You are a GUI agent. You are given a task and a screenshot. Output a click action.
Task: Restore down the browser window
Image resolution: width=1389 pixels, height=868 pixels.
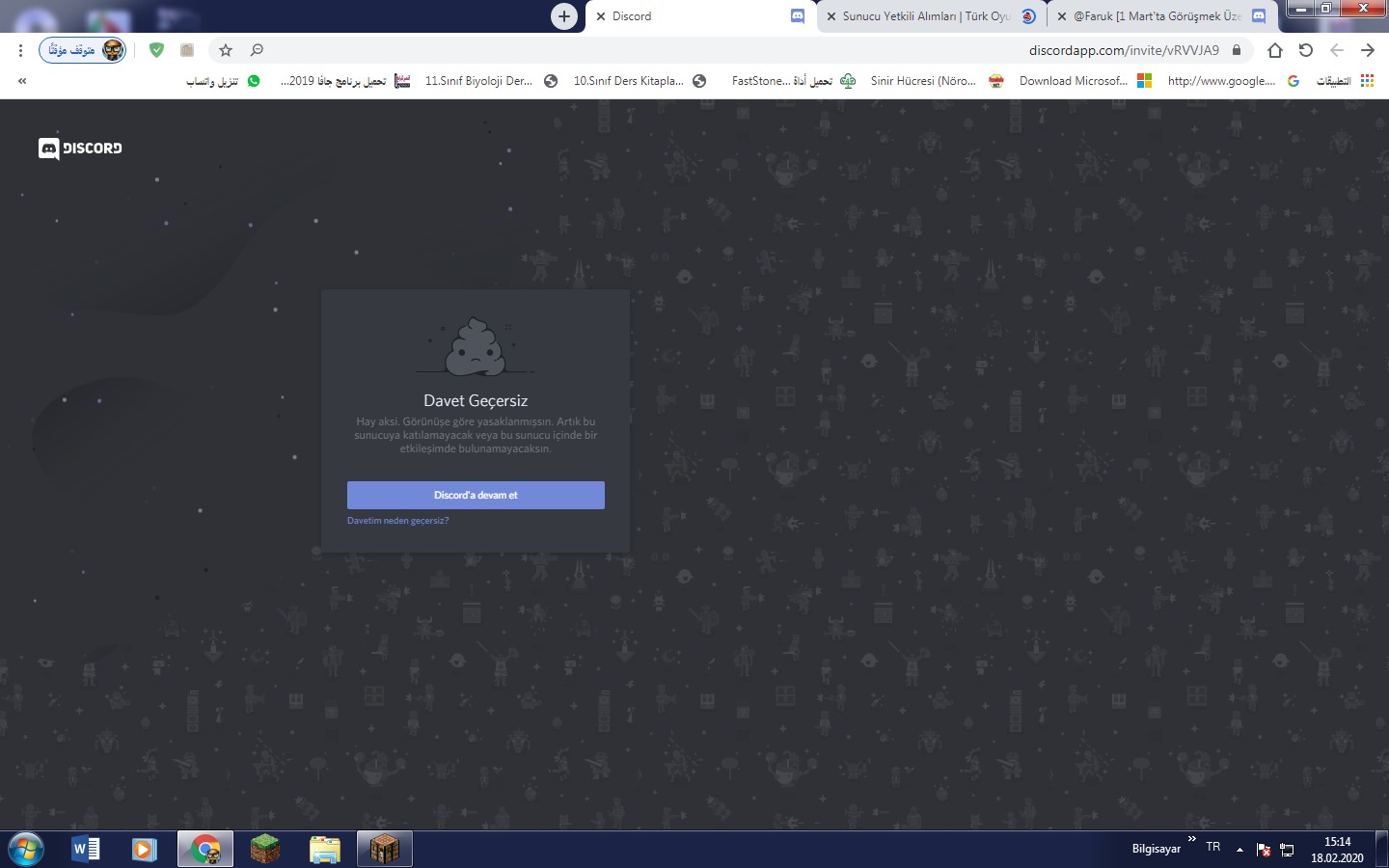click(x=1326, y=9)
